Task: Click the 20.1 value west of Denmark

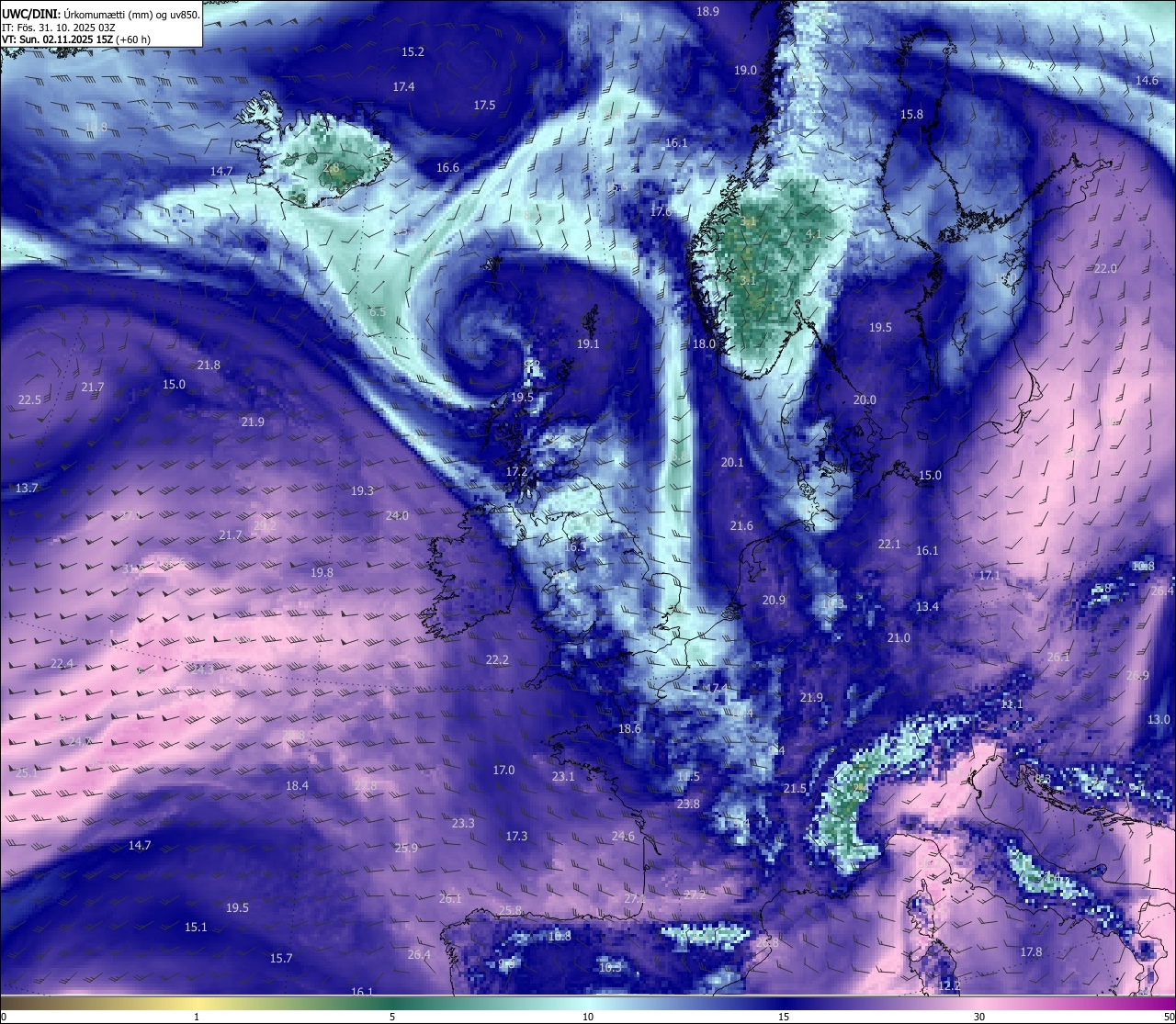Action: (732, 463)
